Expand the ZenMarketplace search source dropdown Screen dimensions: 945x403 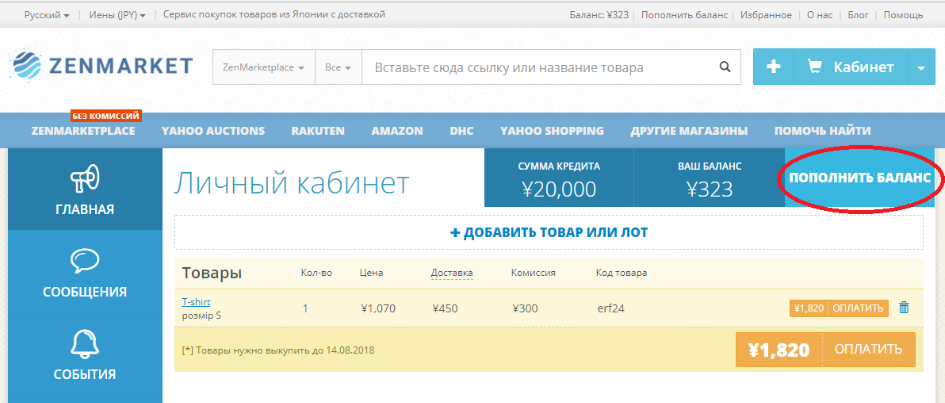tap(263, 67)
